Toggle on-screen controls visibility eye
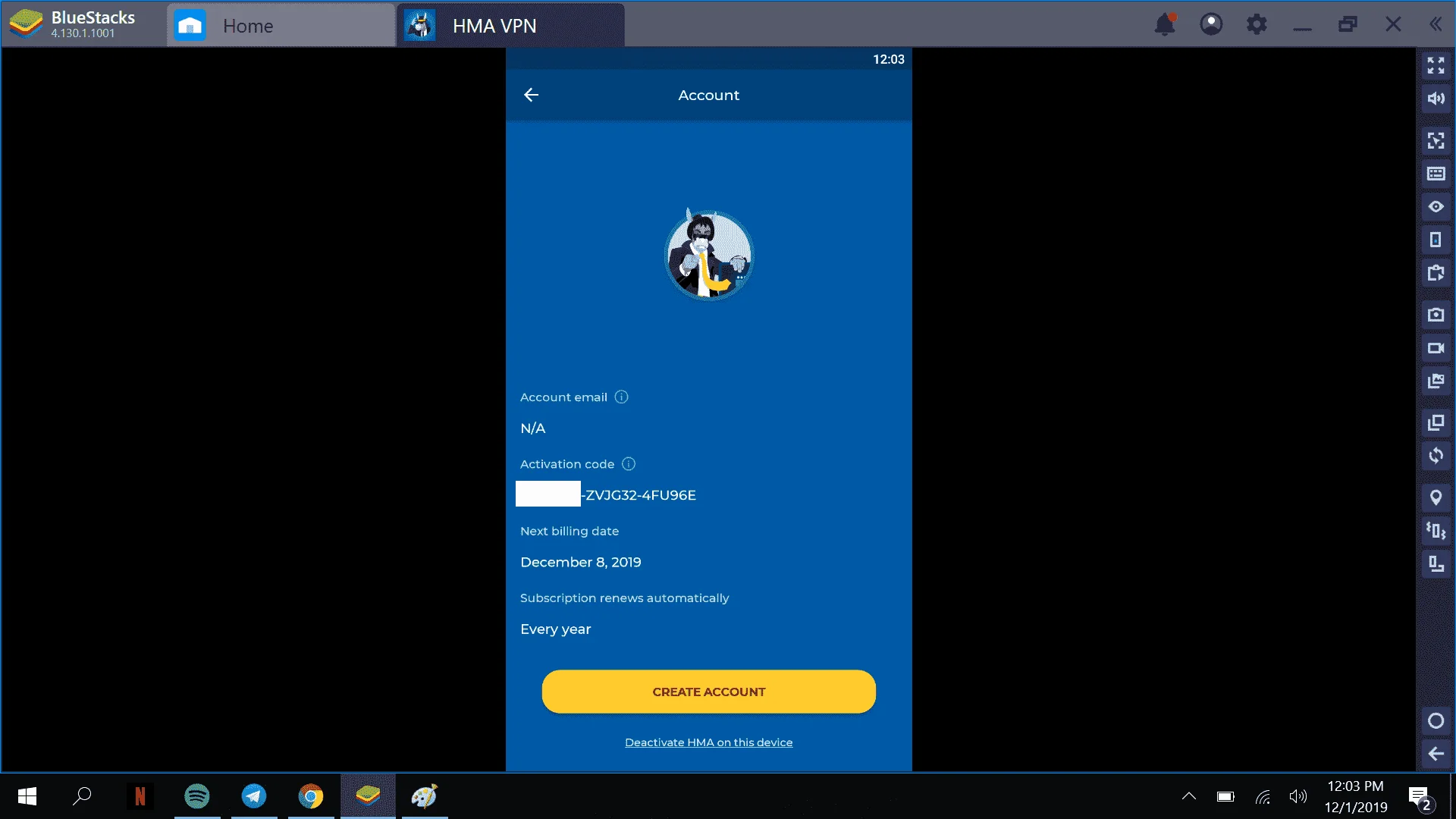The height and width of the screenshot is (819, 1456). tap(1436, 206)
